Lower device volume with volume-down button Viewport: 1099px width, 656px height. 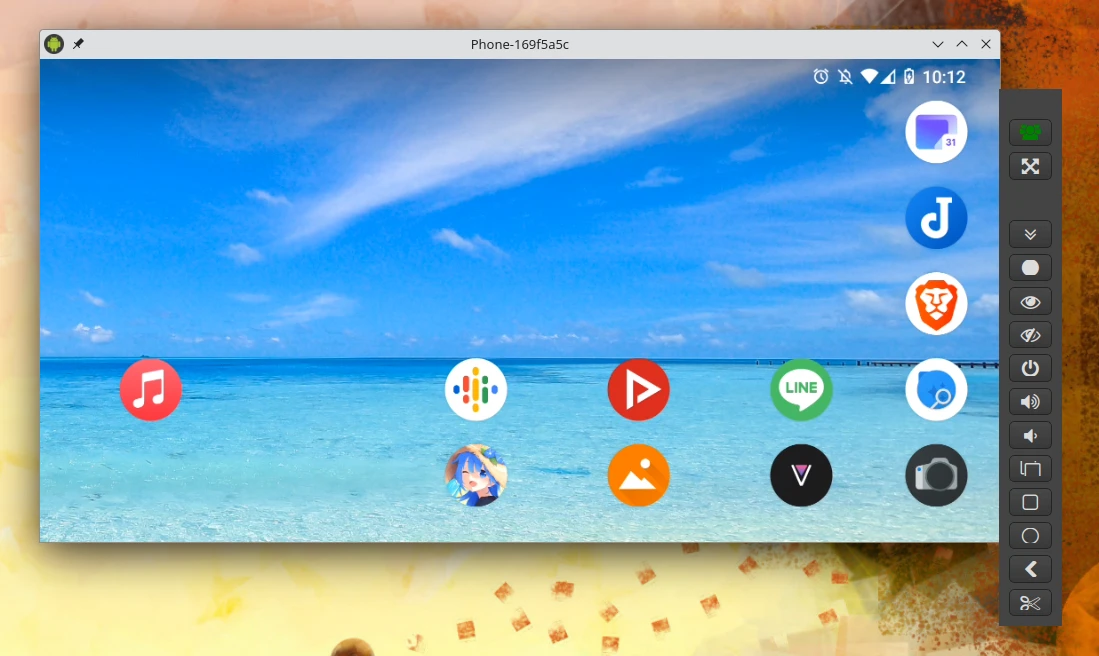click(1030, 436)
